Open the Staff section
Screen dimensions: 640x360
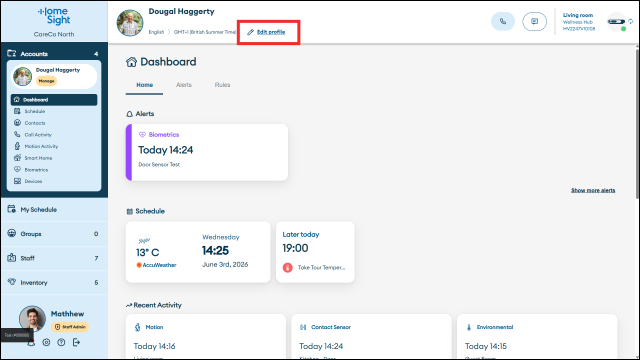coord(54,258)
